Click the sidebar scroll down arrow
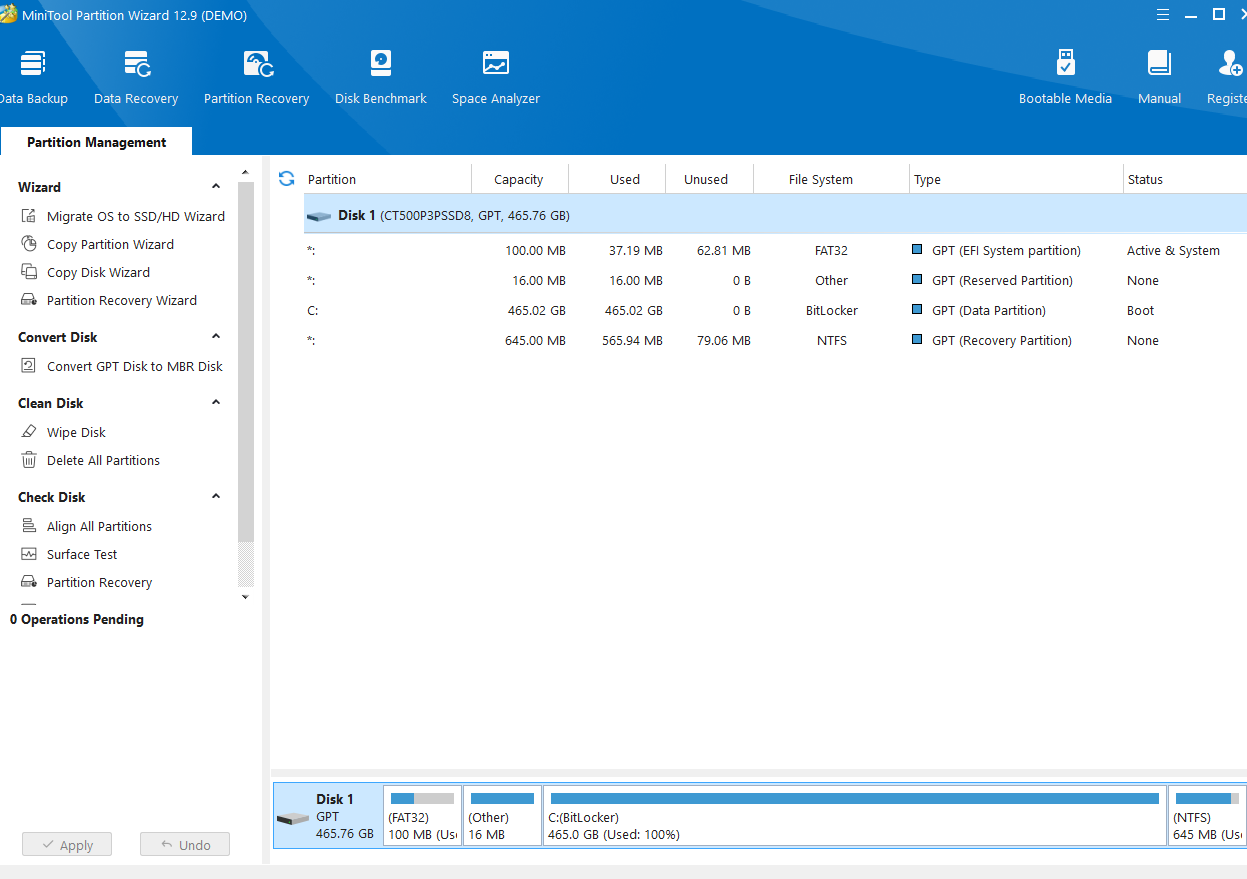Image resolution: width=1247 pixels, height=879 pixels. point(245,597)
